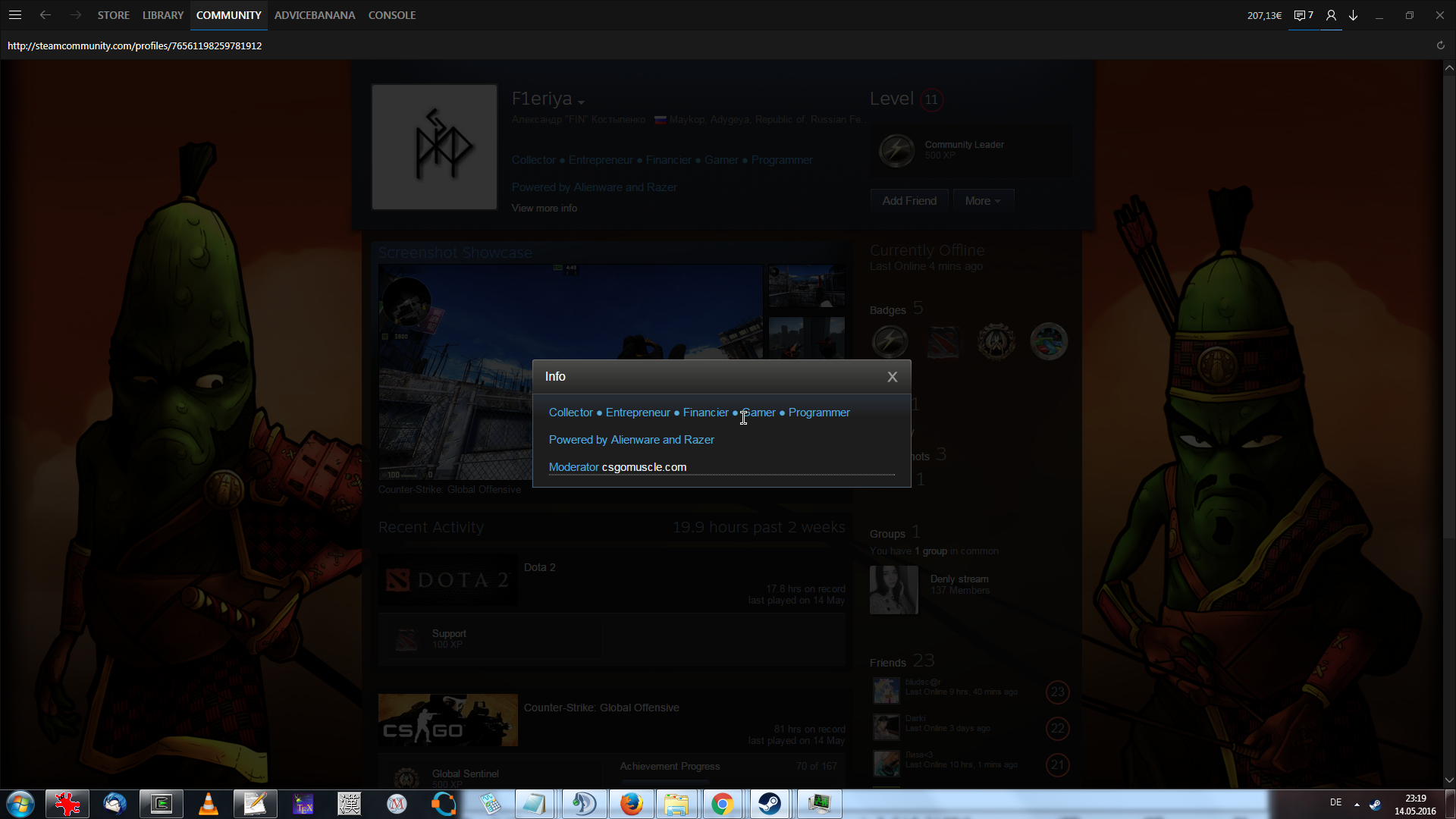Show hidden system tray icons

point(1357,804)
